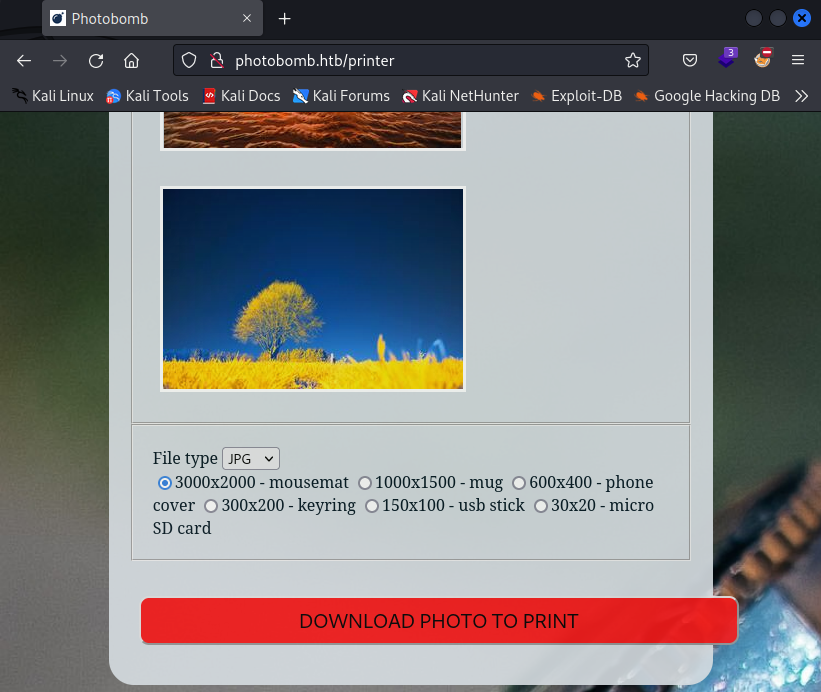821x692 pixels.
Task: Select the yellow tree photo thumbnail
Action: pyautogui.click(x=313, y=289)
